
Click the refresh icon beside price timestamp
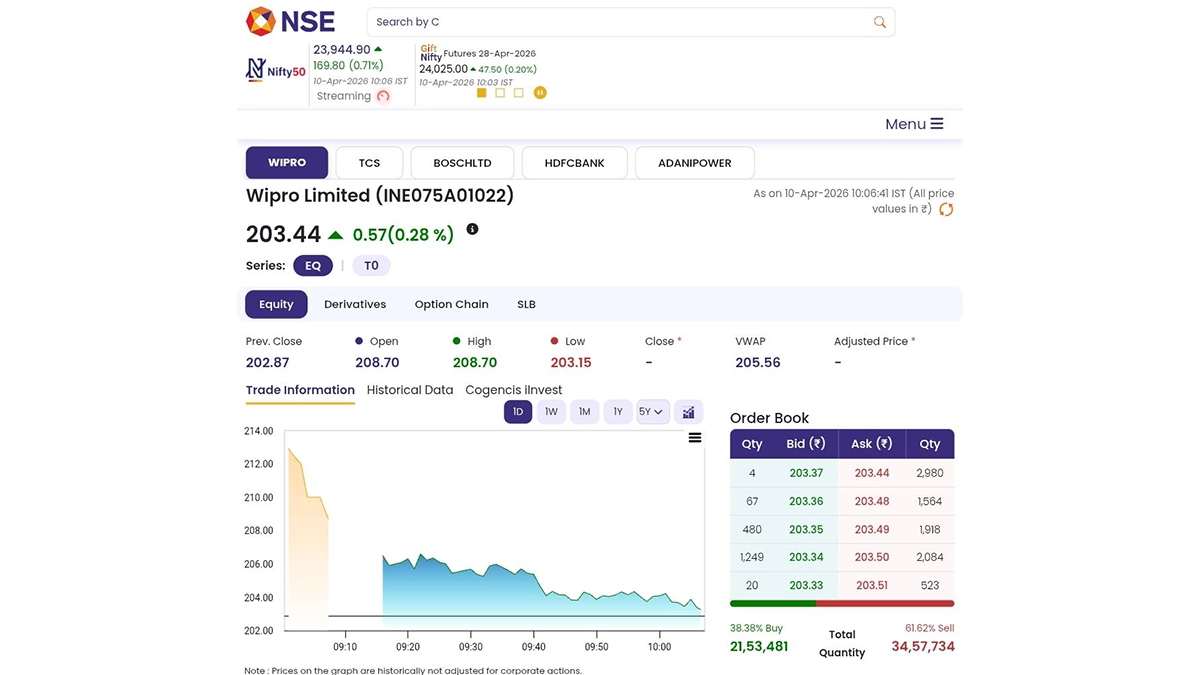point(945,209)
